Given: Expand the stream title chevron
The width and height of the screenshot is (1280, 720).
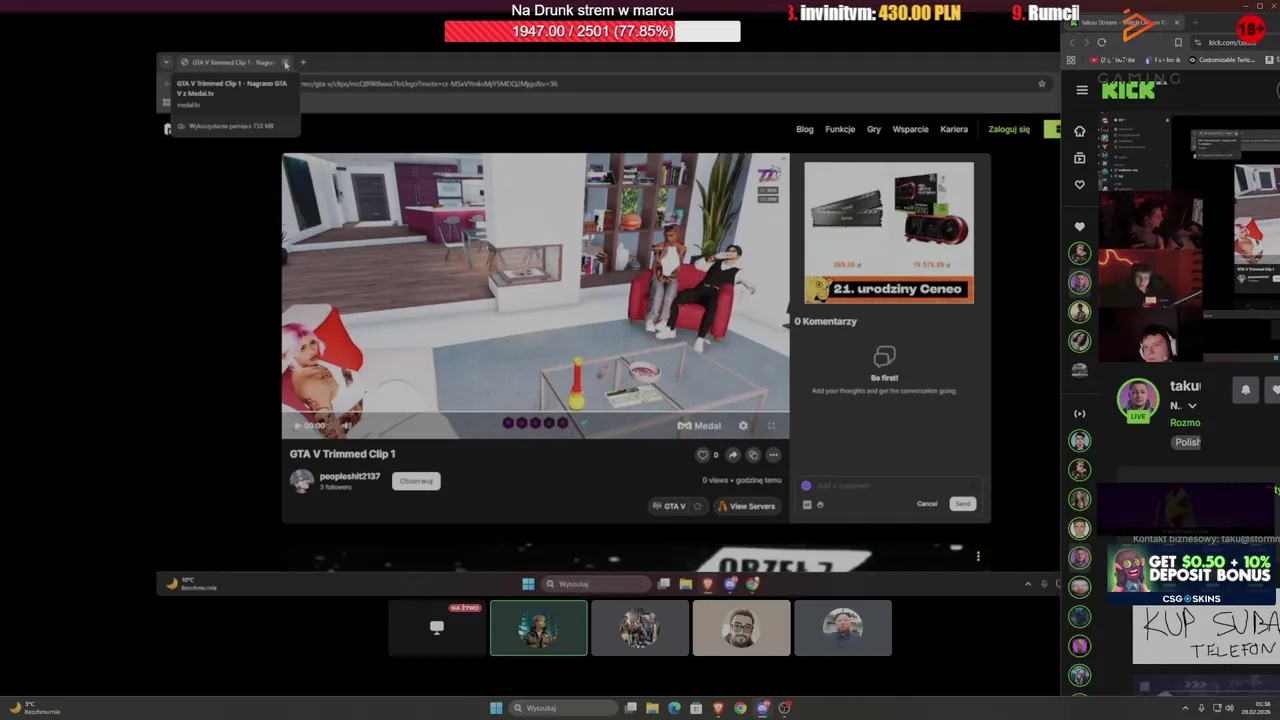Looking at the screenshot, I should coord(1192,406).
